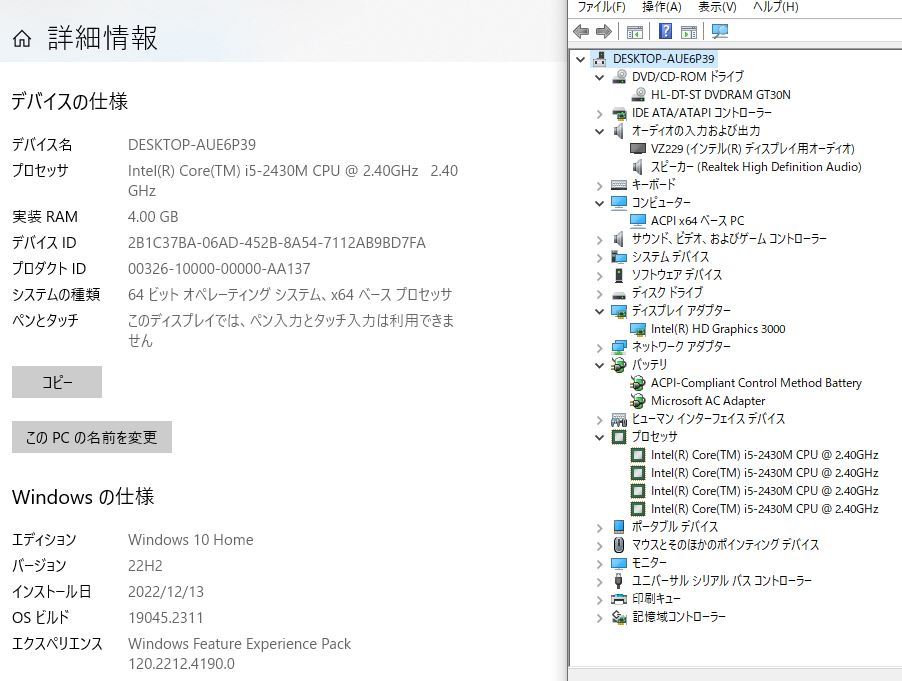
Task: Click the コピー button under device specs
Action: pos(57,382)
